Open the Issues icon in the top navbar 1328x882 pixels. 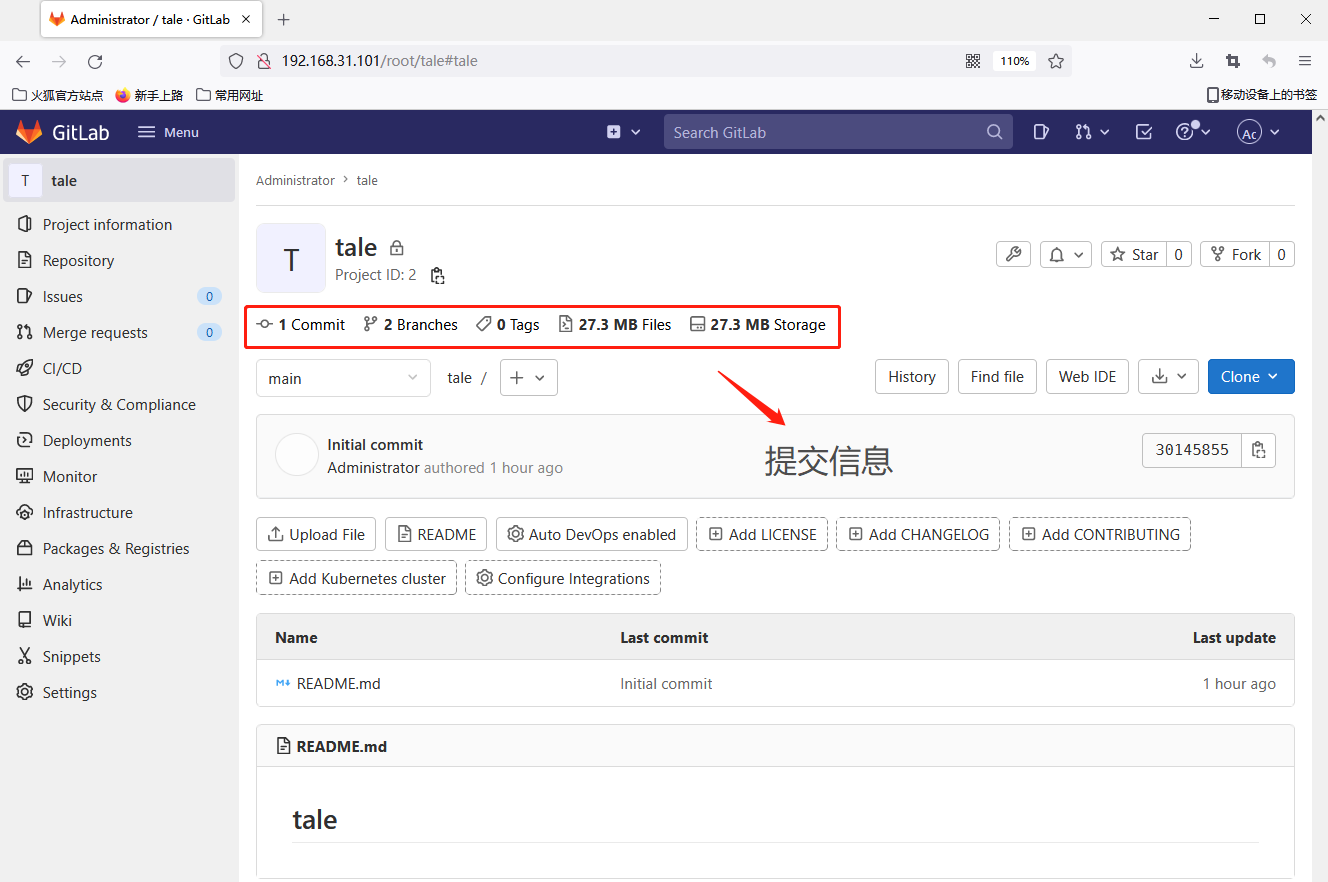[x=1041, y=132]
